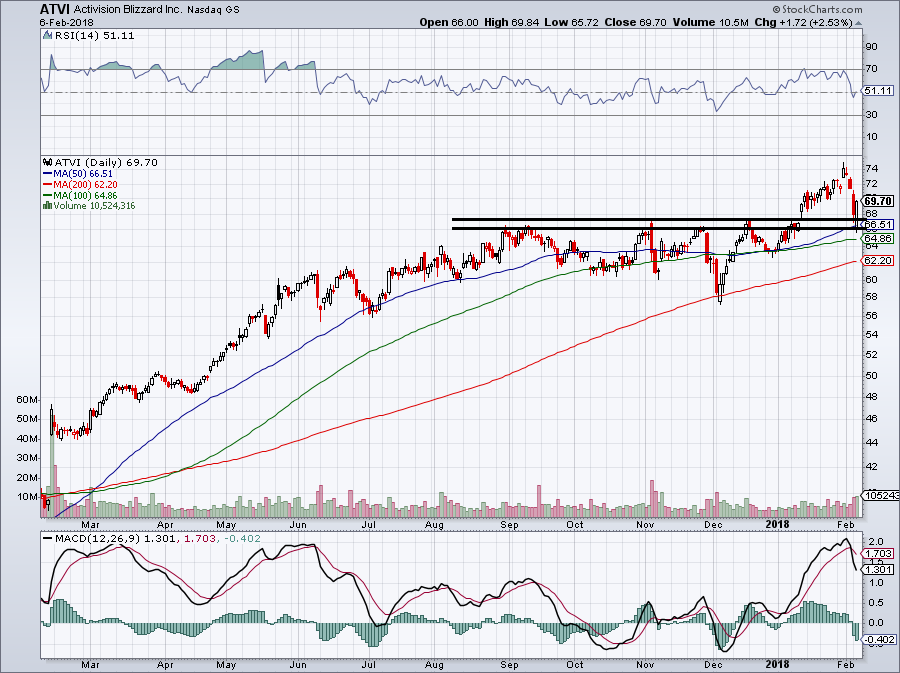Select the ATVI (Daily) 69.70 legend label

[106, 163]
